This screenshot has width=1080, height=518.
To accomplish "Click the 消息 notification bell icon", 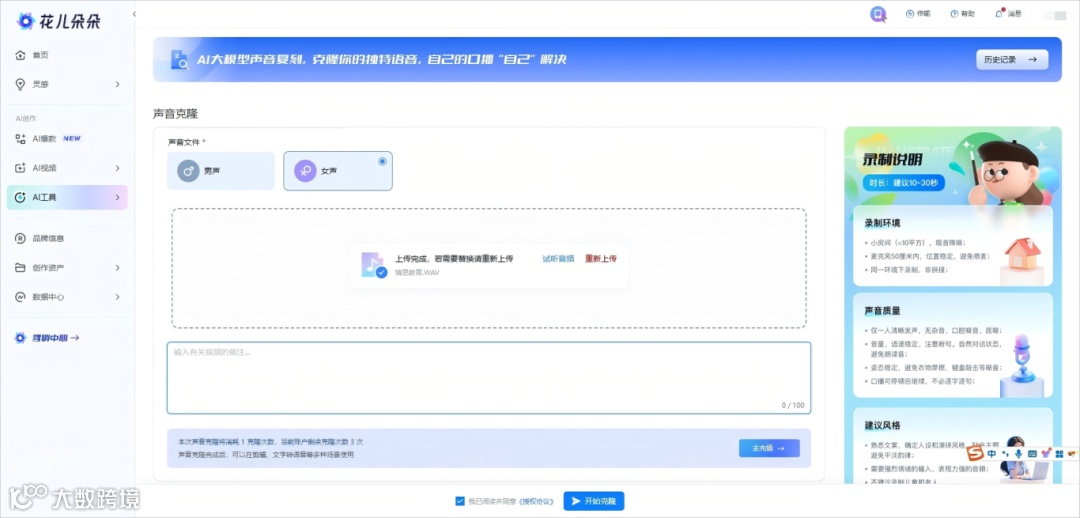I will pos(999,14).
